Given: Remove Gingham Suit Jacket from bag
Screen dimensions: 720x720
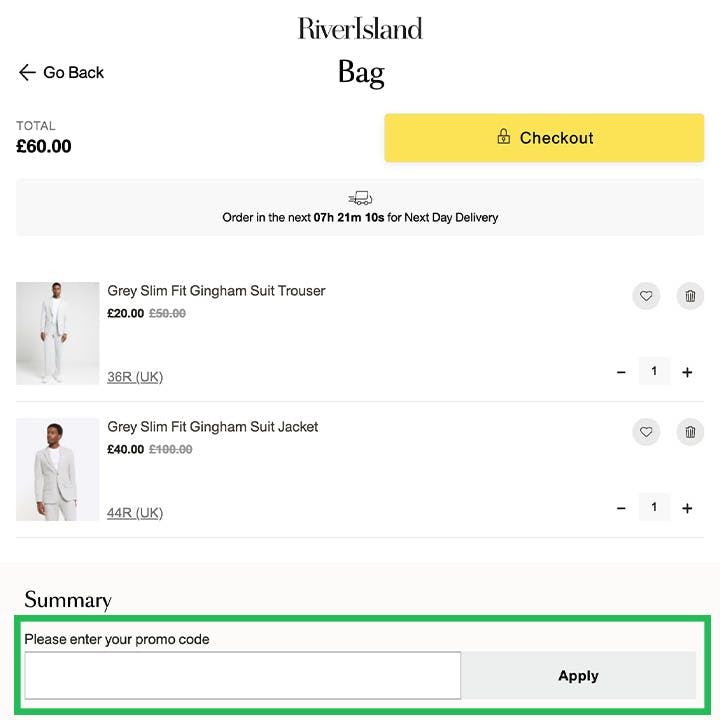Looking at the screenshot, I should (690, 432).
